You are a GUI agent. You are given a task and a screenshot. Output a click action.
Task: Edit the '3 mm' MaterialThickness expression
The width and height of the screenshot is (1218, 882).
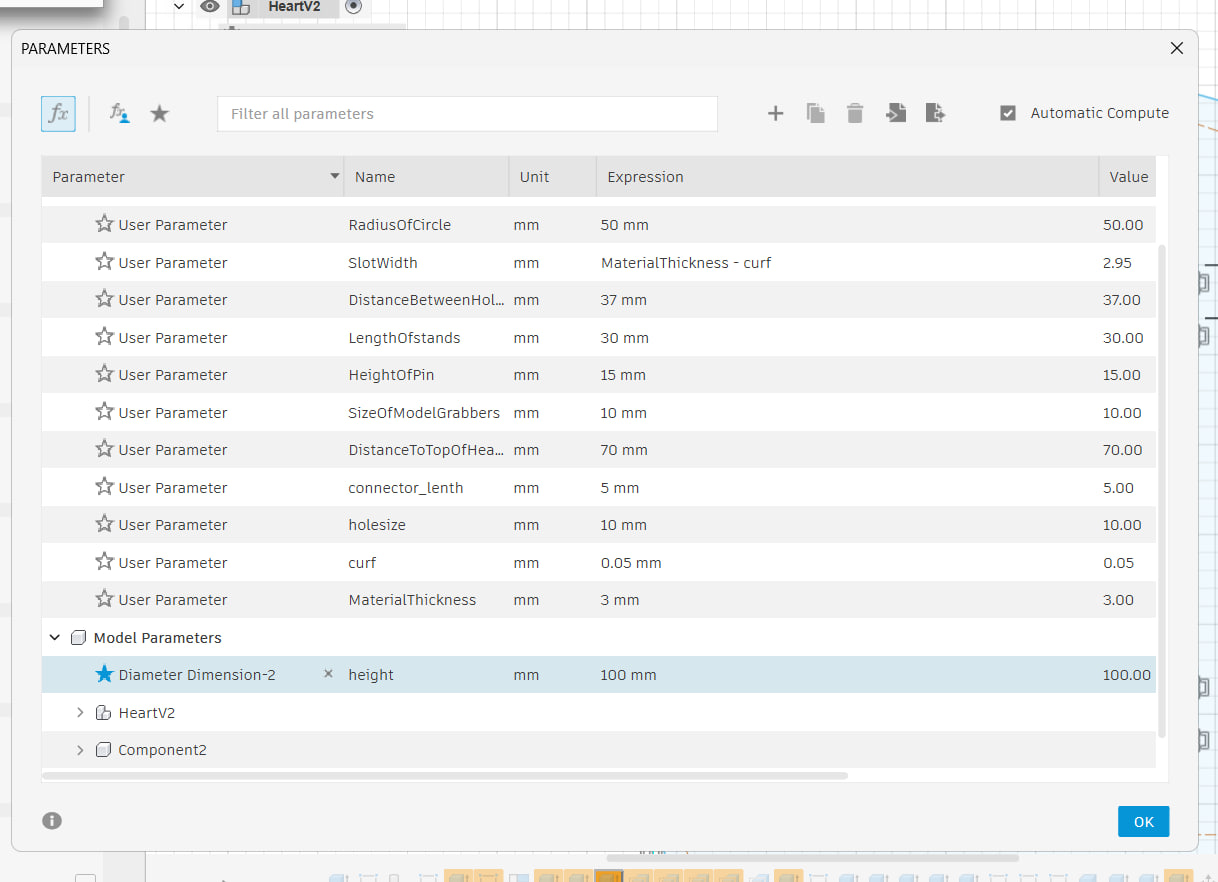620,599
